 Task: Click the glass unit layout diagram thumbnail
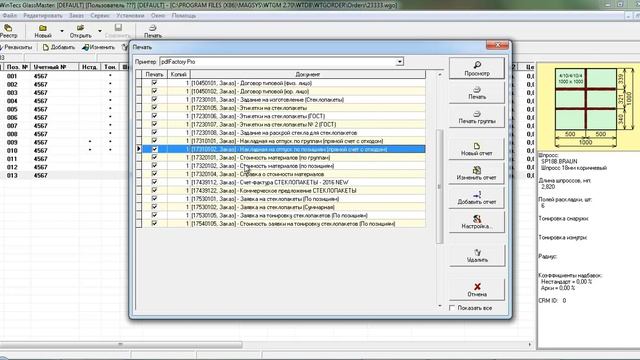click(x=588, y=106)
